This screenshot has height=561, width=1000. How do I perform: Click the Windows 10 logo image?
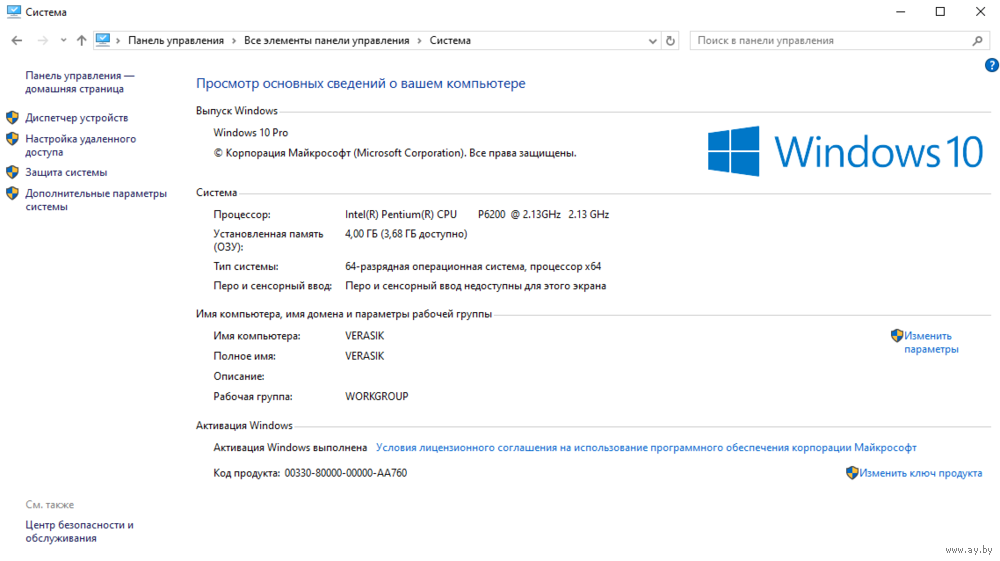pos(846,151)
